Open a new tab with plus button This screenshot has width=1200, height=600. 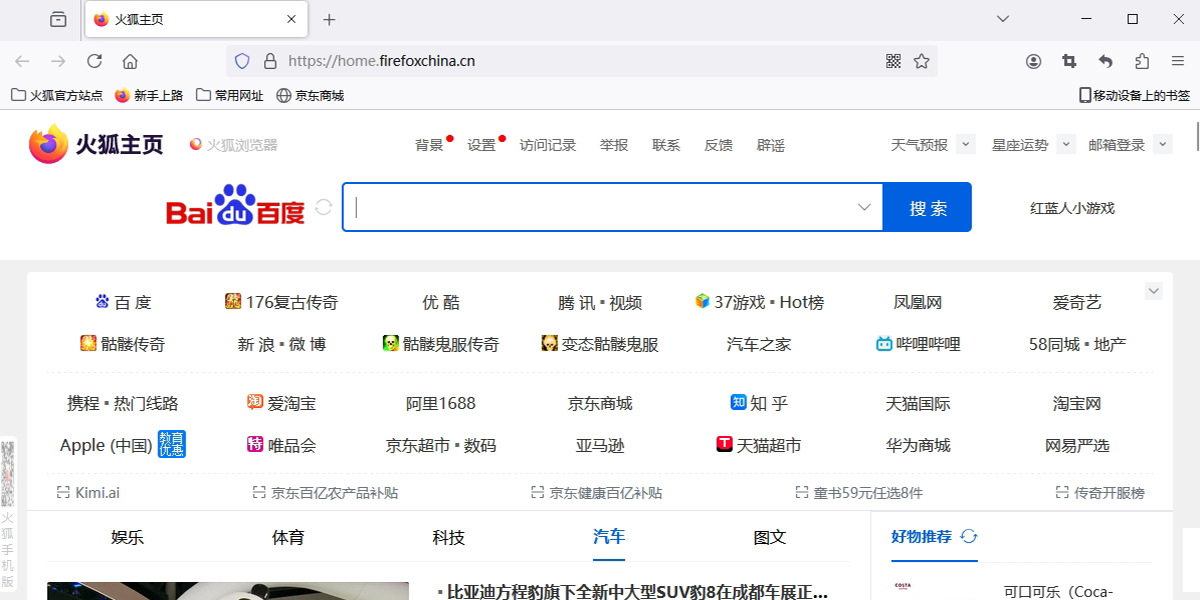coord(329,19)
